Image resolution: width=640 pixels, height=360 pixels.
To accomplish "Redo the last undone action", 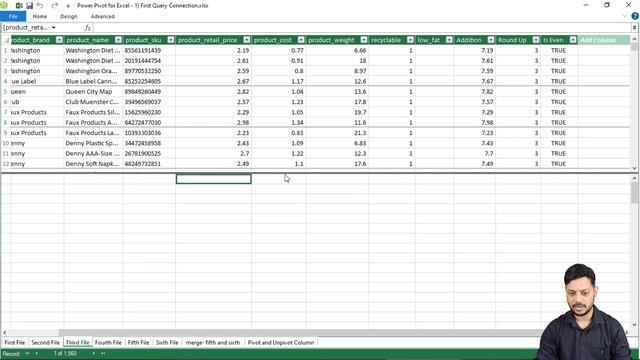I will (x=54, y=5).
